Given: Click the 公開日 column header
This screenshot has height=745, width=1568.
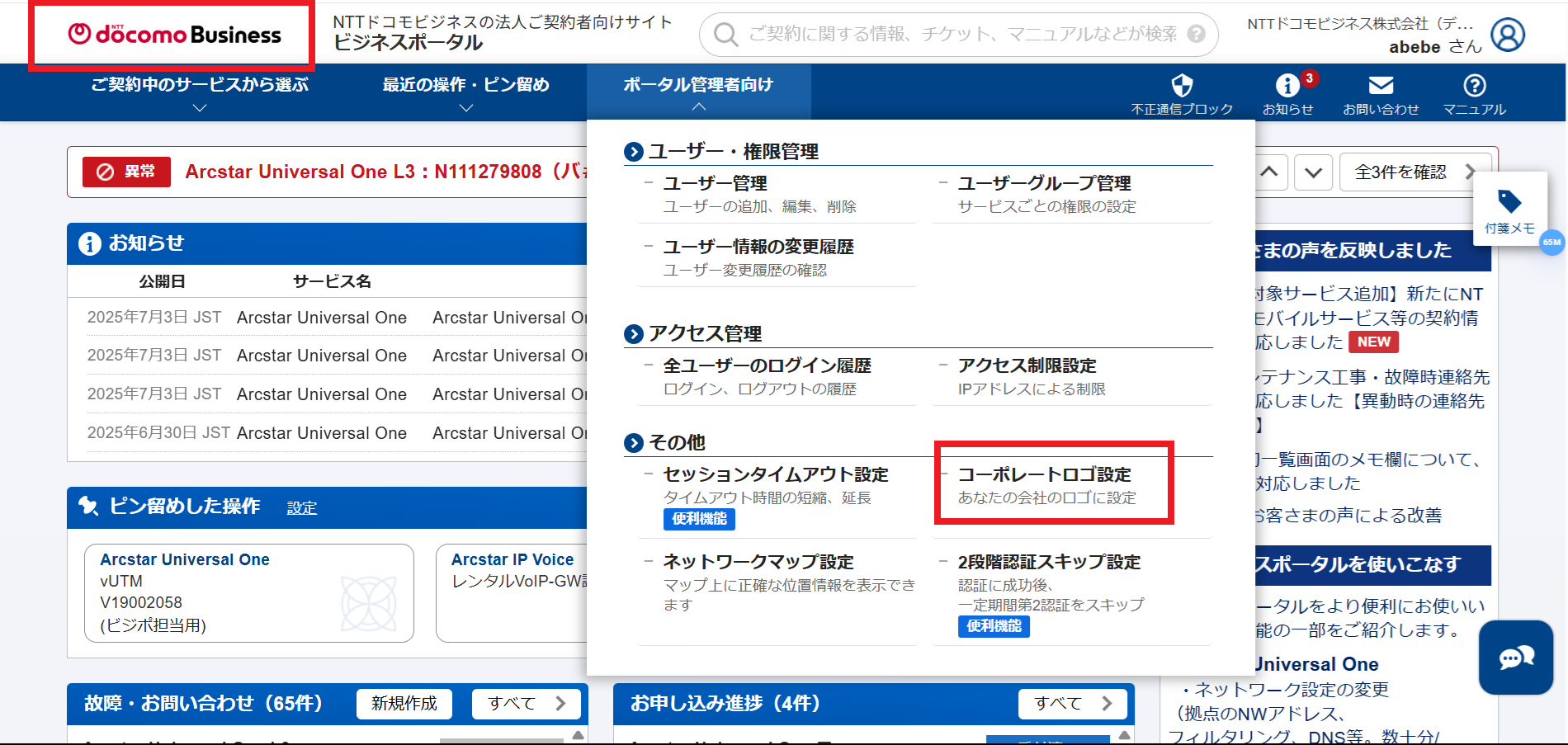Looking at the screenshot, I should (x=162, y=281).
